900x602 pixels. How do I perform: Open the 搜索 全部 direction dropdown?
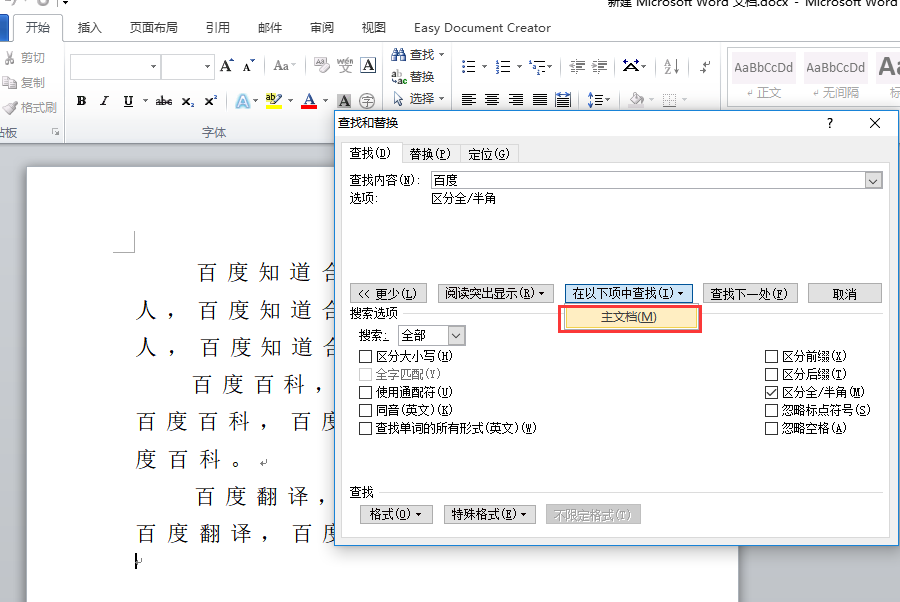(x=456, y=336)
